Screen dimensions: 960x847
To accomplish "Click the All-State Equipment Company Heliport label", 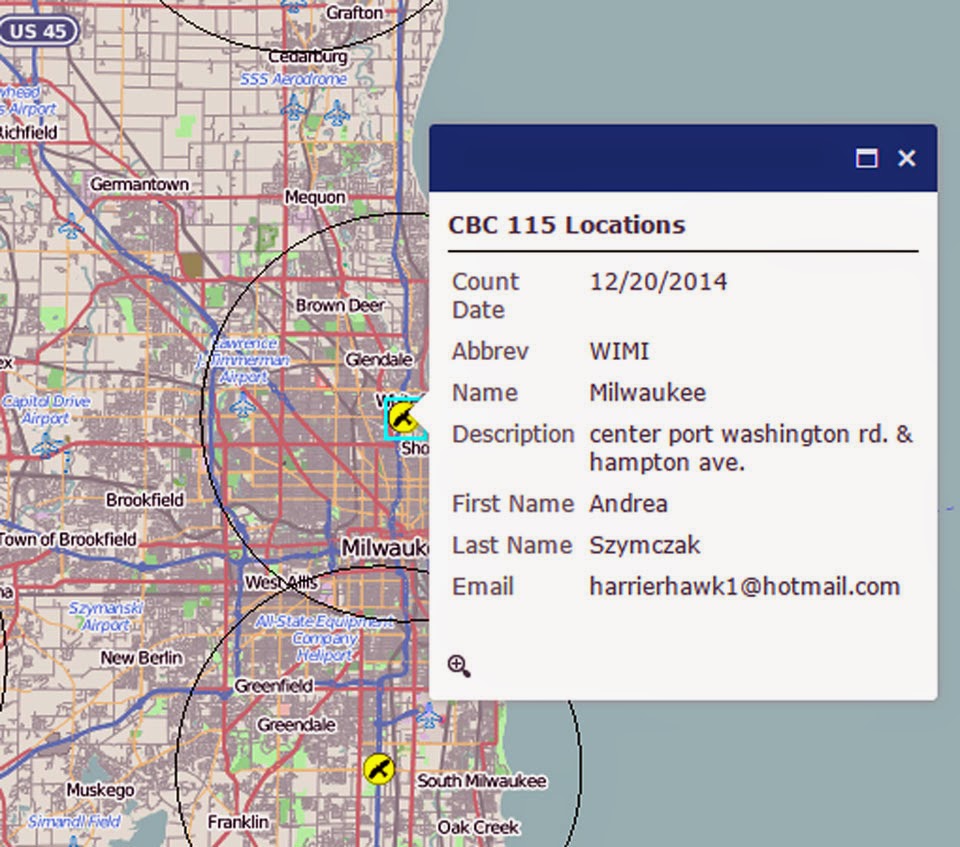I will pos(324,639).
